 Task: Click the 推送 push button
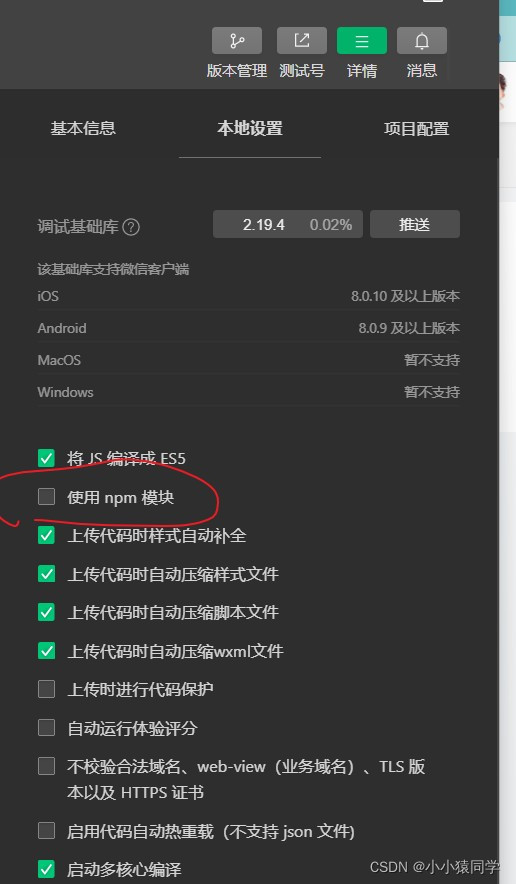click(x=414, y=224)
